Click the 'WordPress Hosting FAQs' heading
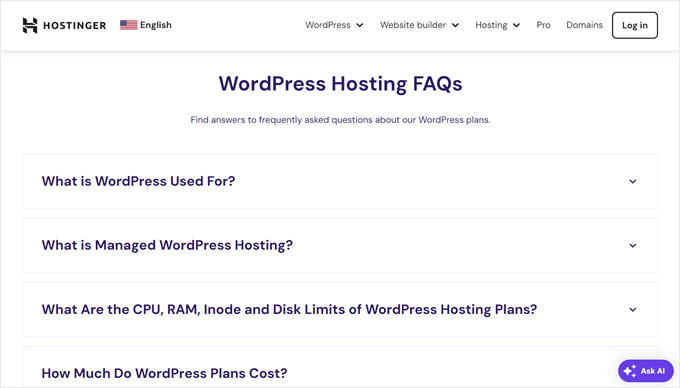The image size is (680, 388). click(x=340, y=84)
